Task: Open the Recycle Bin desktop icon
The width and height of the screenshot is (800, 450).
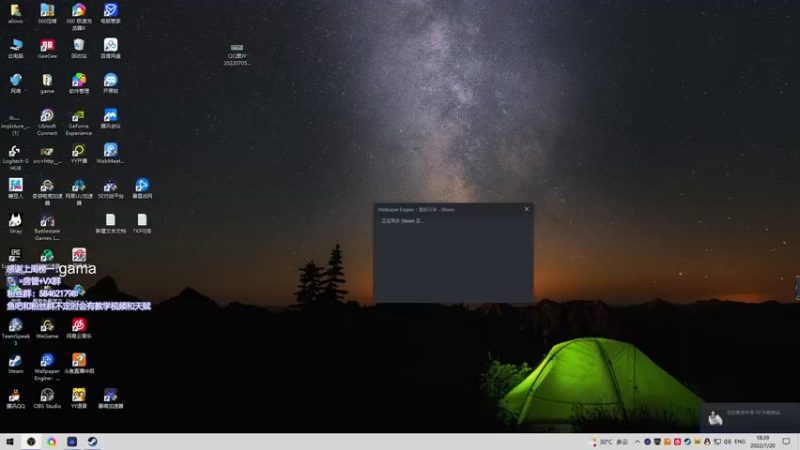Action: (x=79, y=48)
